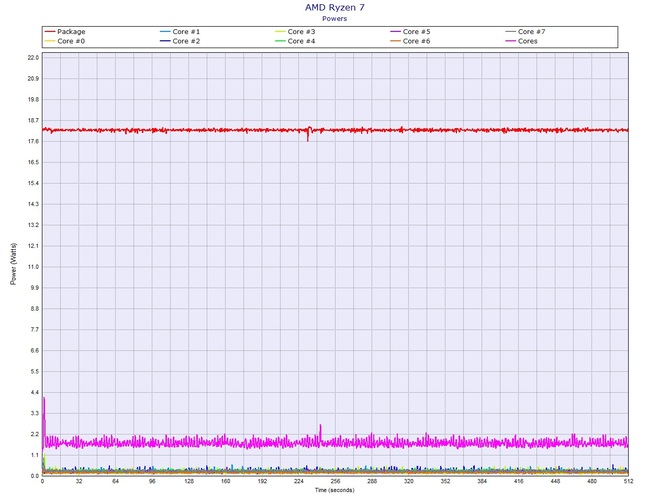
Task: Click the green Core #4 legend swatch
Action: coord(280,41)
